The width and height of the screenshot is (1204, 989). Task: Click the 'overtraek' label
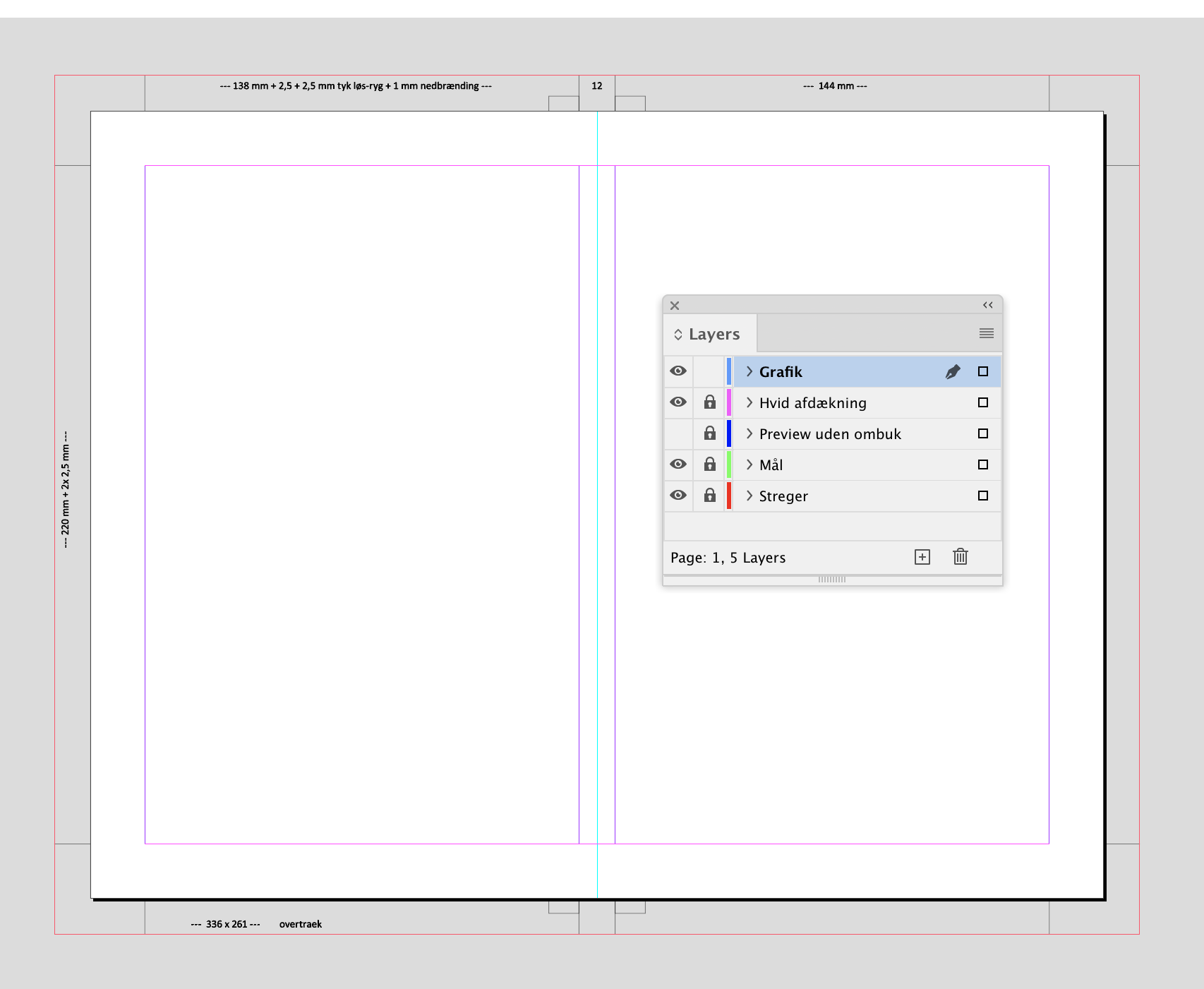point(301,924)
